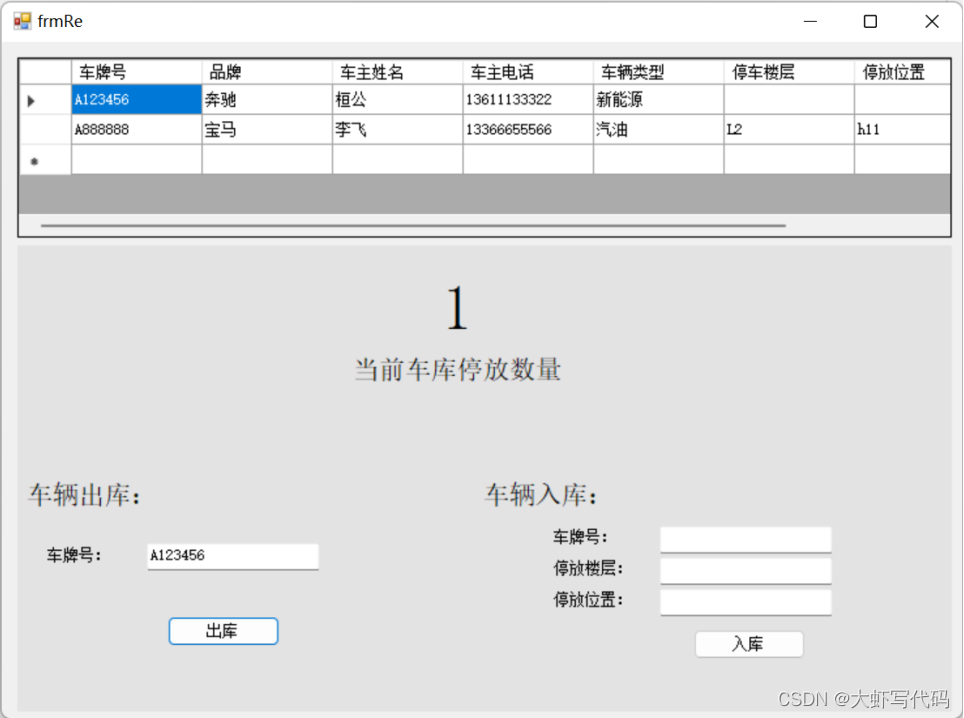Click the h11 position cell
The image size is (964, 718).
902,130
